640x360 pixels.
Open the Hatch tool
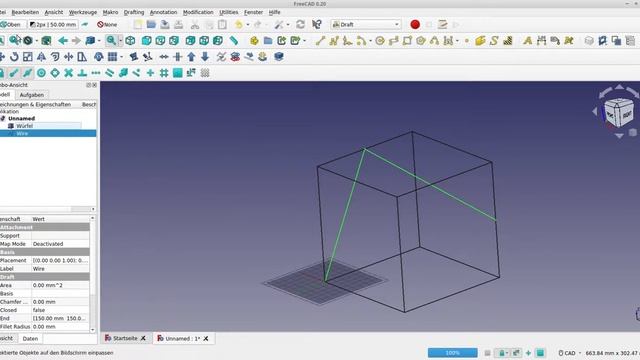pyautogui.click(x=508, y=40)
